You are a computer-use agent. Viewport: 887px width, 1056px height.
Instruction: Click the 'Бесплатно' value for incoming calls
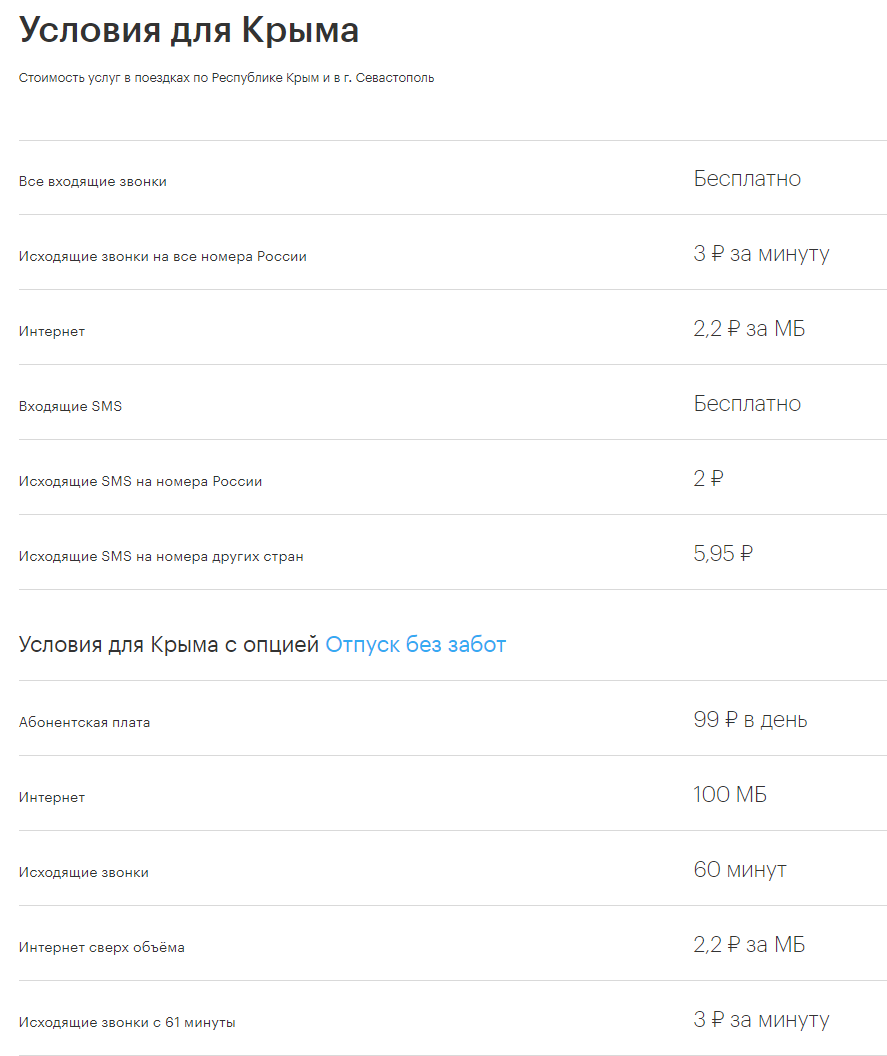click(x=747, y=178)
